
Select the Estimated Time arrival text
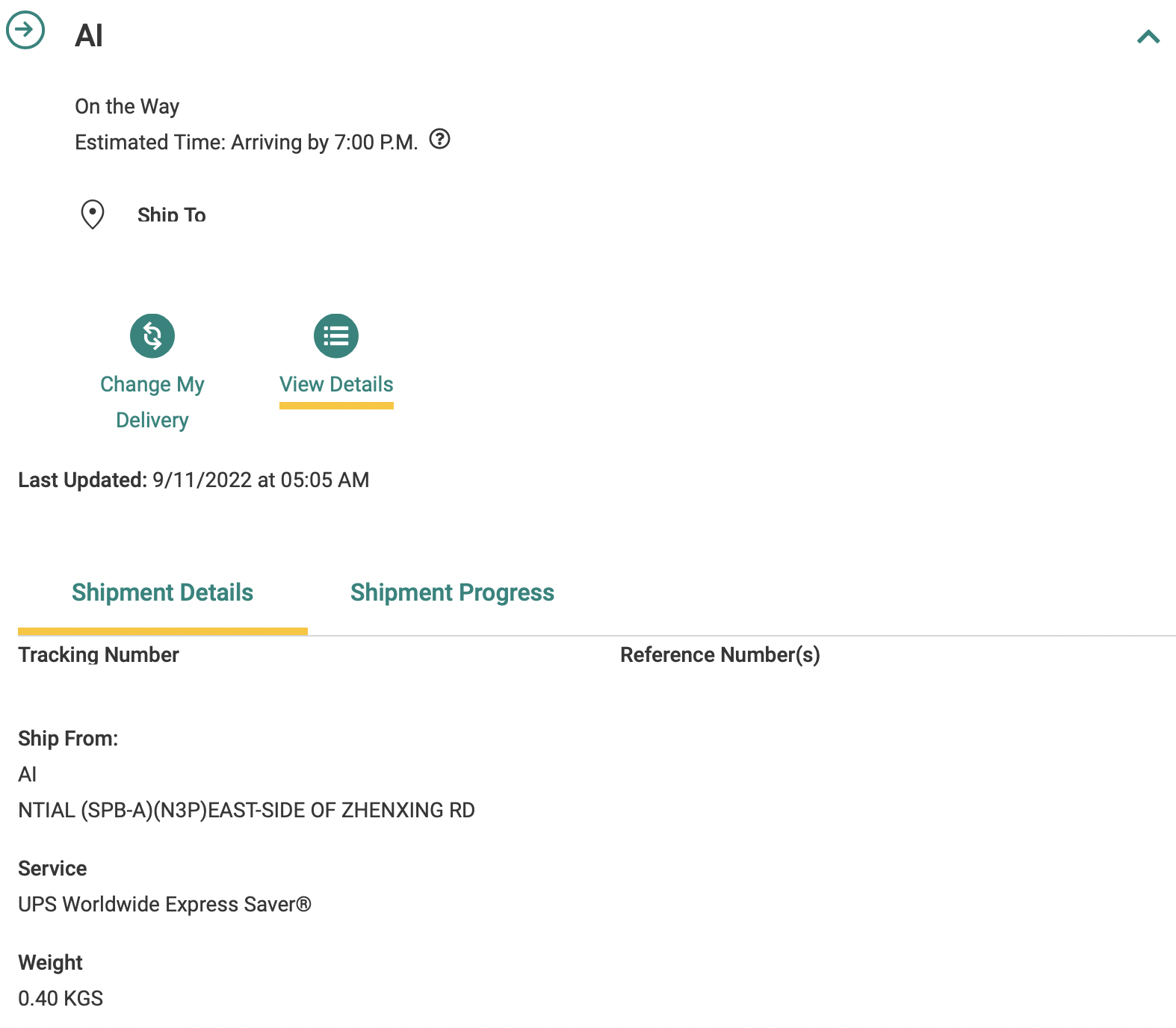pyautogui.click(x=246, y=142)
